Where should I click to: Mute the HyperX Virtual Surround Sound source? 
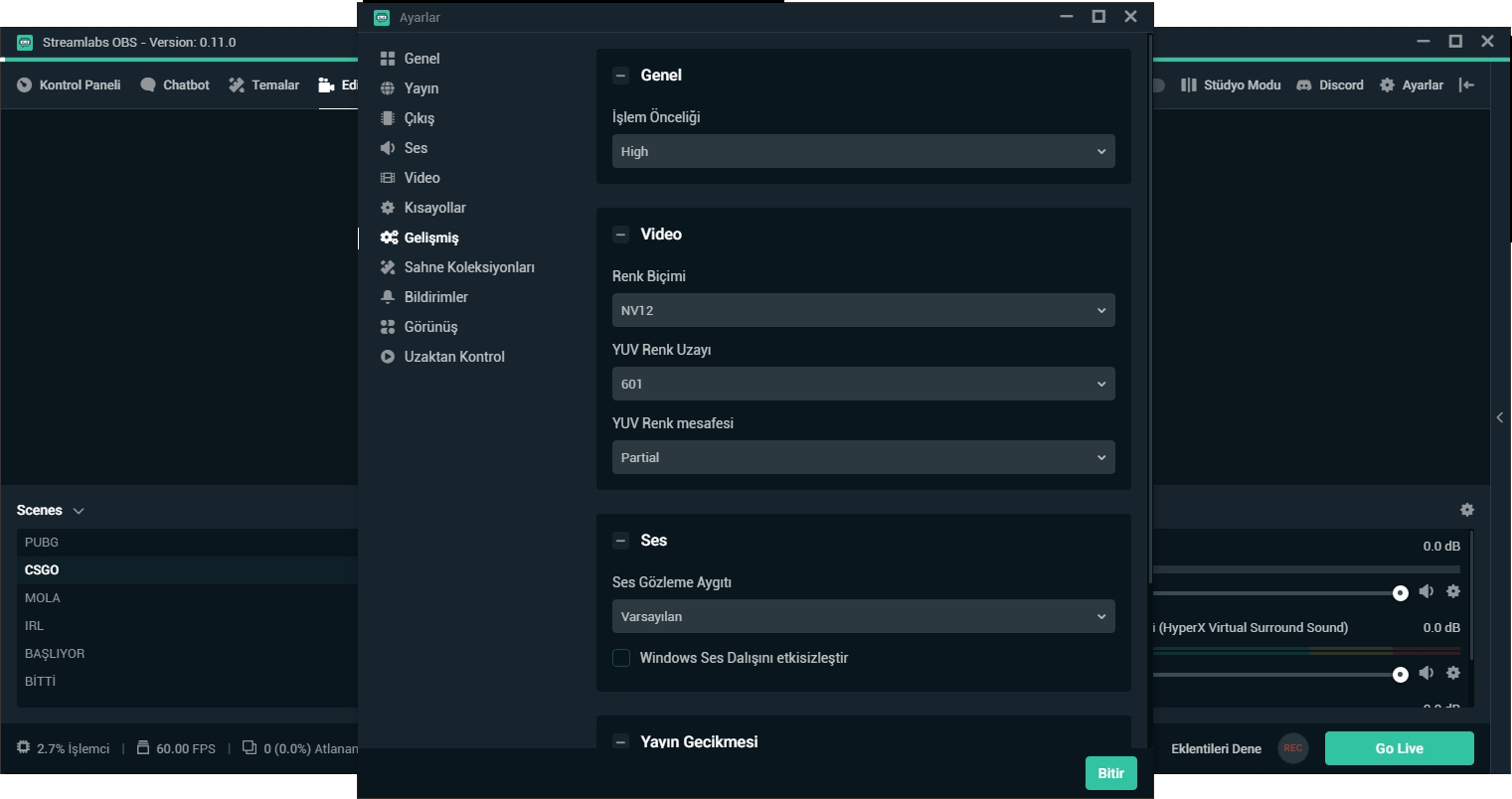(x=1427, y=673)
